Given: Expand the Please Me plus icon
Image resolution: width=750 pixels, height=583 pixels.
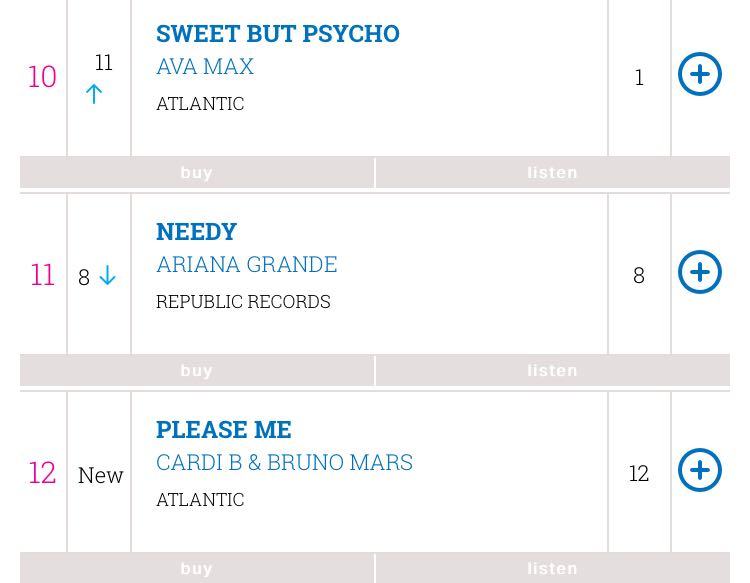Looking at the screenshot, I should pos(699,470).
